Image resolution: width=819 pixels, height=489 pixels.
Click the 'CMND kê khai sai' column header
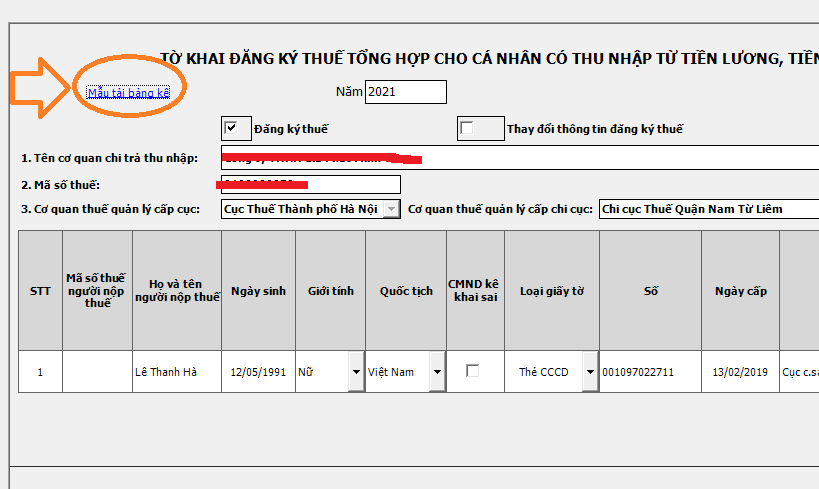click(475, 290)
